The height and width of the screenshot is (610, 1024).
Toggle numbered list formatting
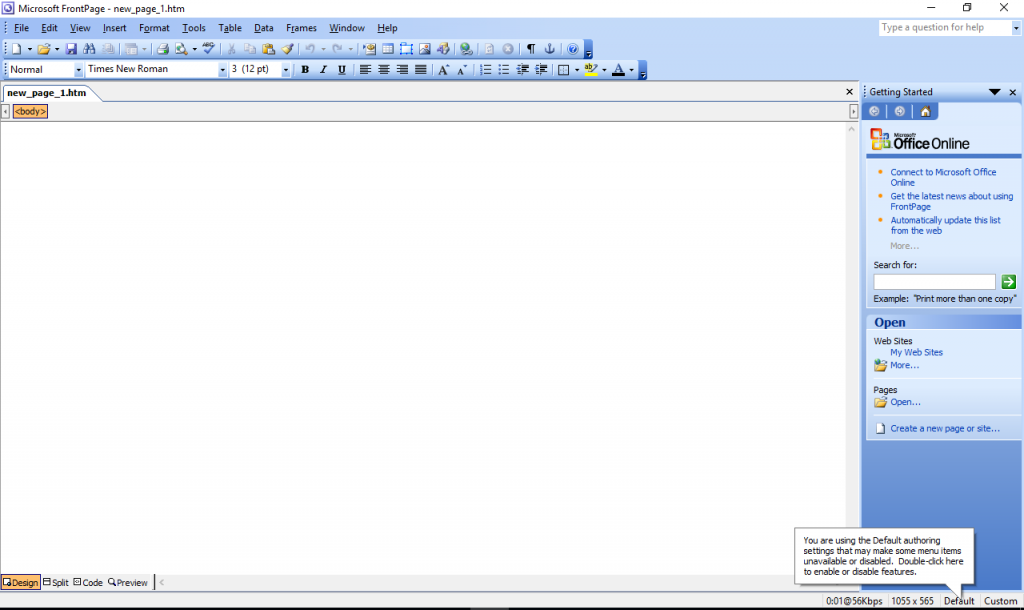click(x=485, y=70)
